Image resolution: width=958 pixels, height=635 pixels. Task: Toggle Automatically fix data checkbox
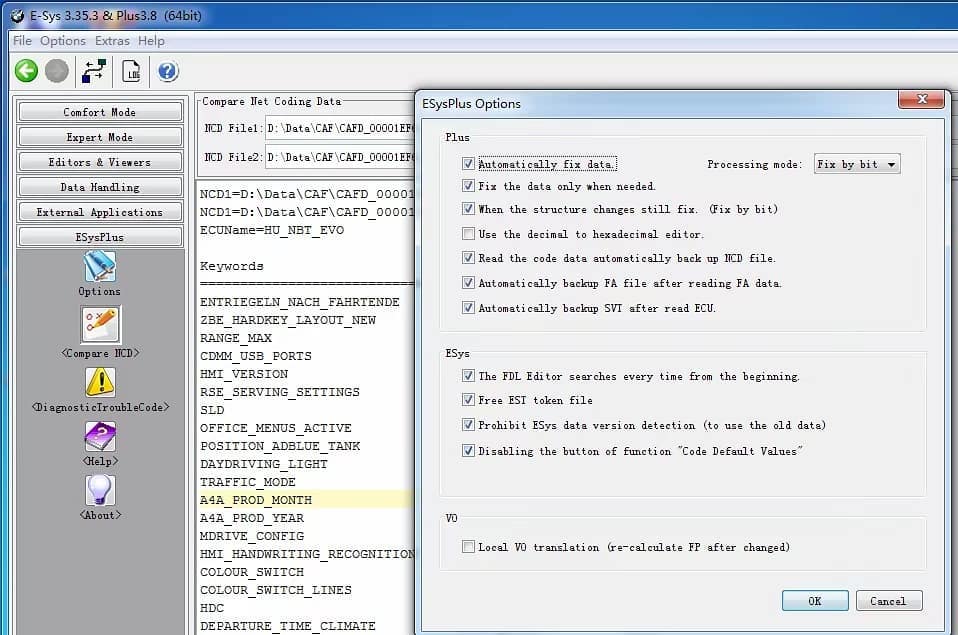coord(468,163)
